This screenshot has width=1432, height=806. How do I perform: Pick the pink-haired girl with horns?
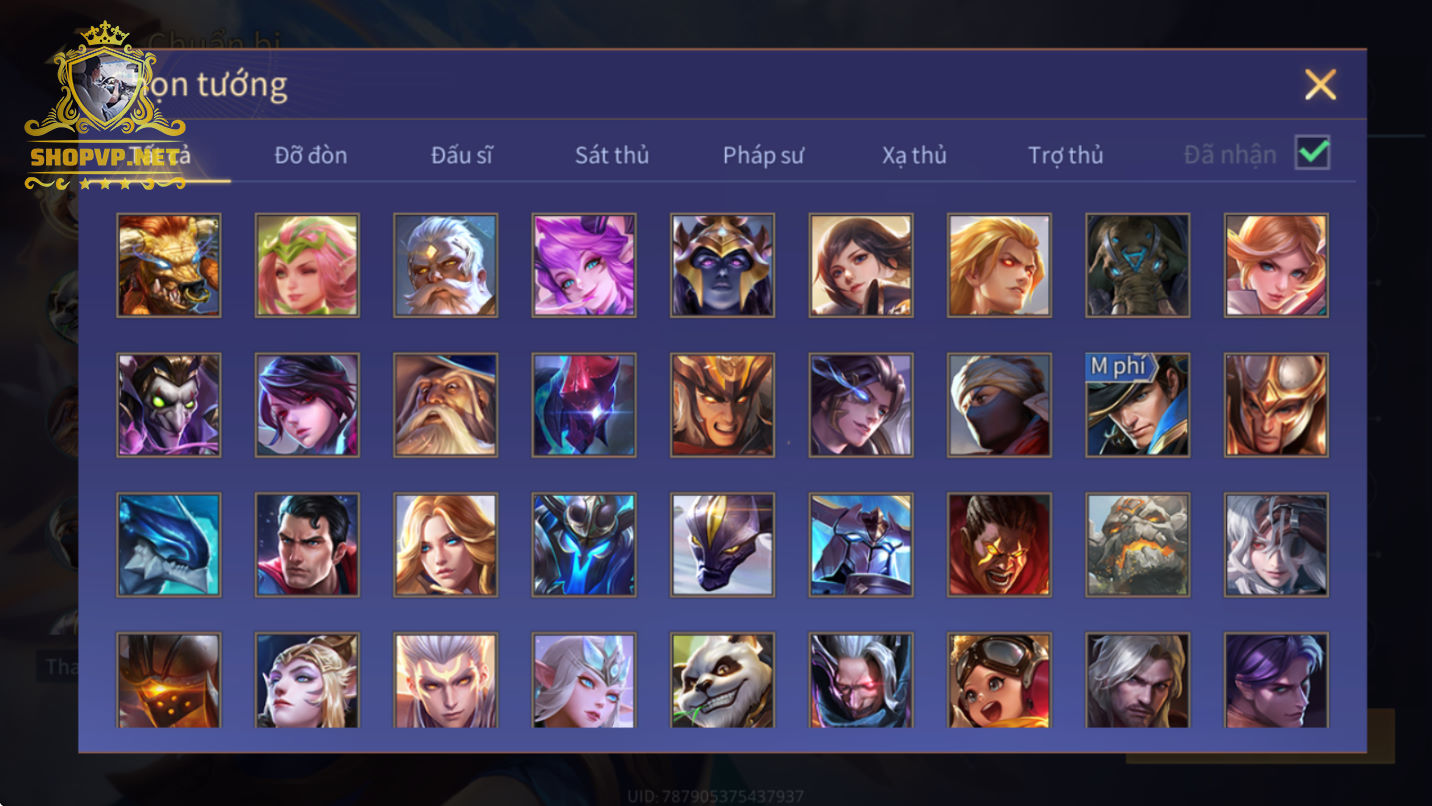584,265
